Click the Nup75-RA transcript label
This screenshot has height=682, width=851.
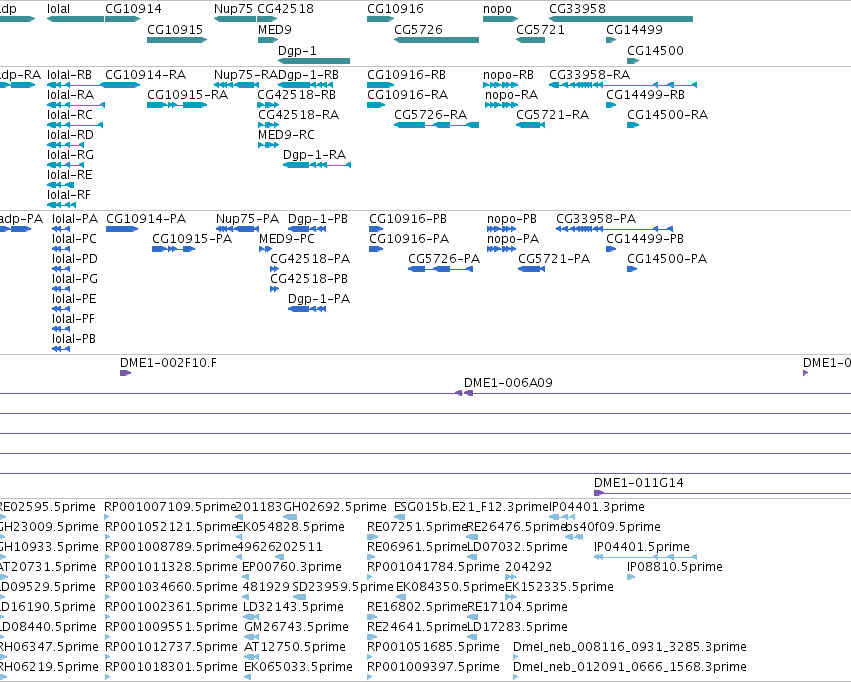[246, 74]
